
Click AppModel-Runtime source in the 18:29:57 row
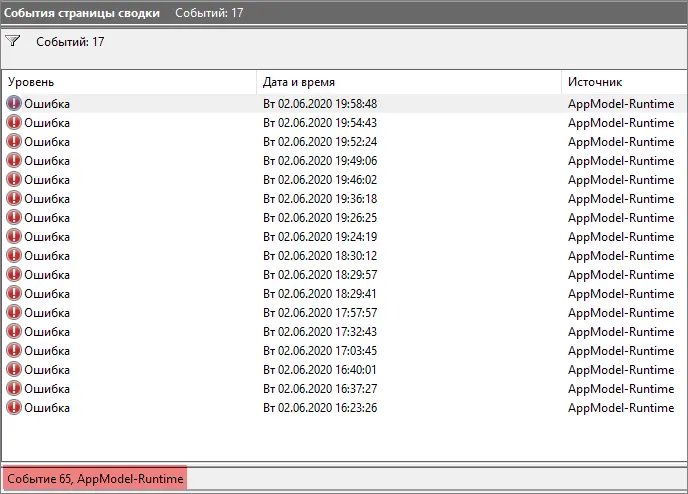point(620,274)
